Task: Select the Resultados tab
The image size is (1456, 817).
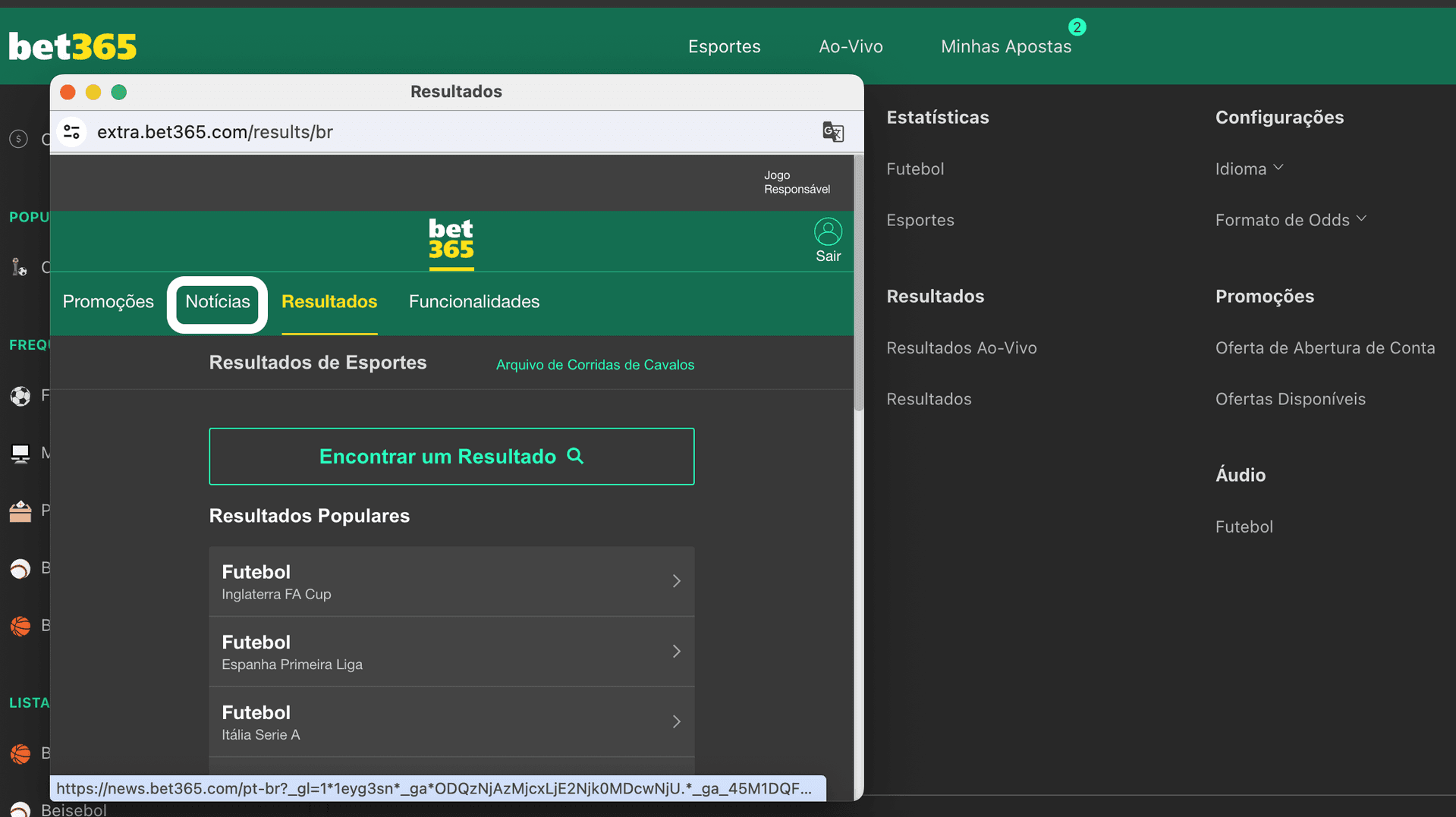Action: click(x=329, y=302)
